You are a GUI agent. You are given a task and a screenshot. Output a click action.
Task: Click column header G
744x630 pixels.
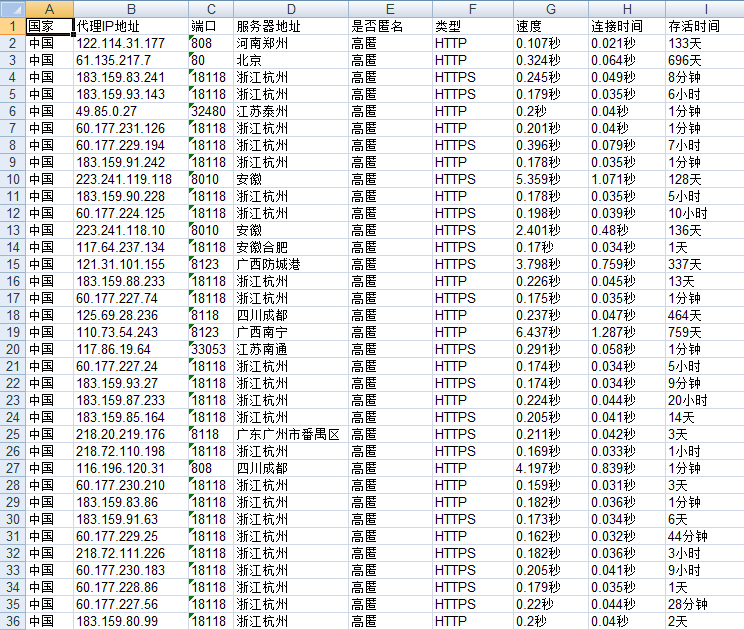point(550,8)
